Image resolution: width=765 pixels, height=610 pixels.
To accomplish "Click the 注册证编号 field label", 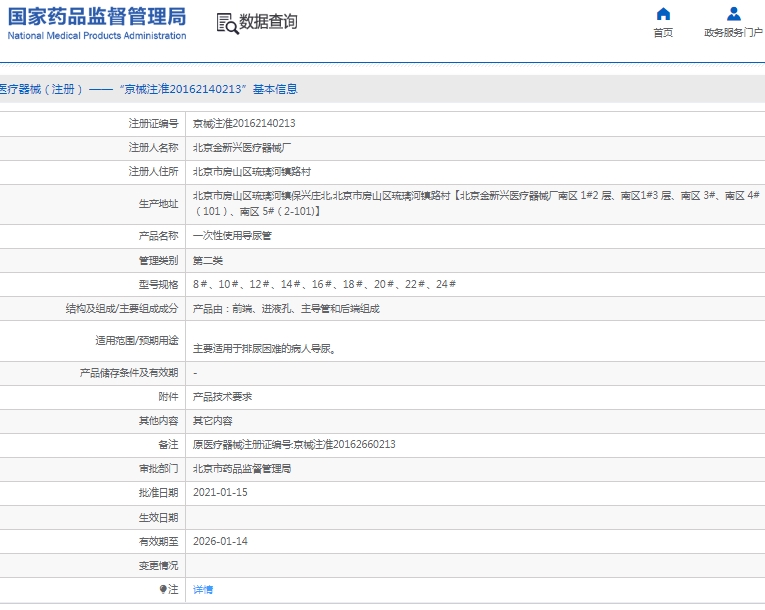I will tap(154, 123).
